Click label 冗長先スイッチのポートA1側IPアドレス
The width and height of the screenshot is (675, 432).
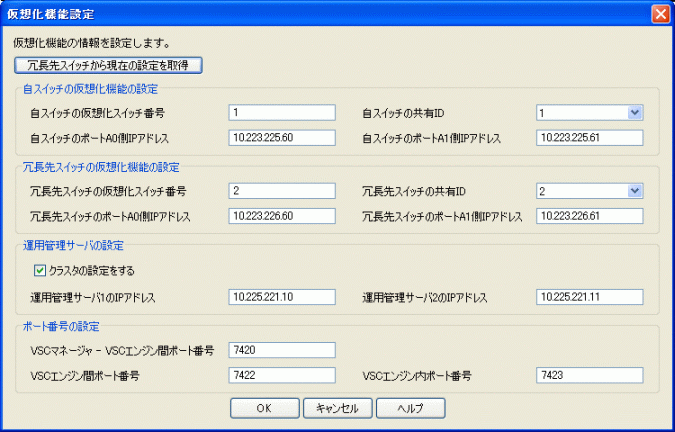click(442, 217)
